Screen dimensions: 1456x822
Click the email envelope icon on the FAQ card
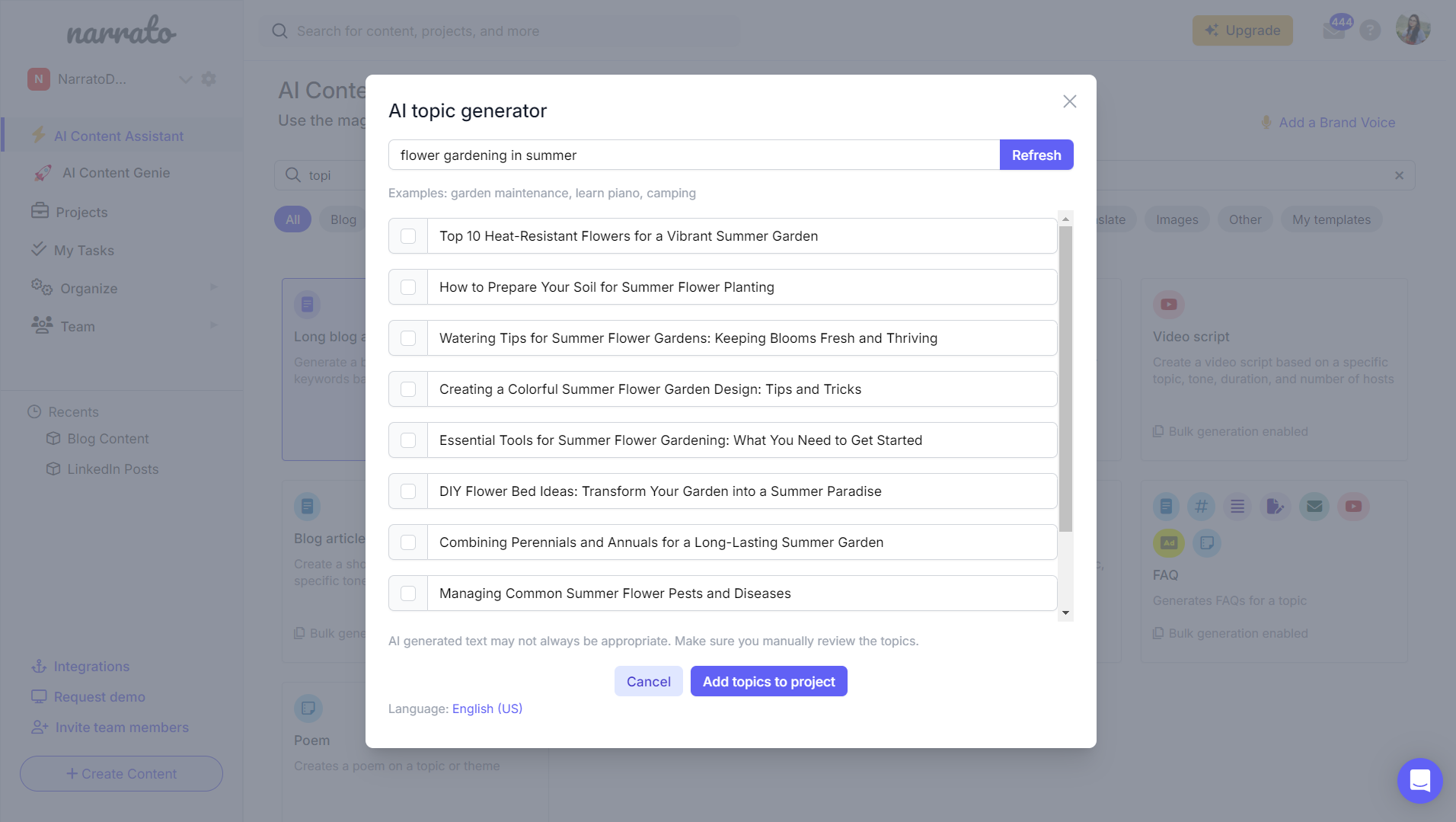[x=1314, y=506]
